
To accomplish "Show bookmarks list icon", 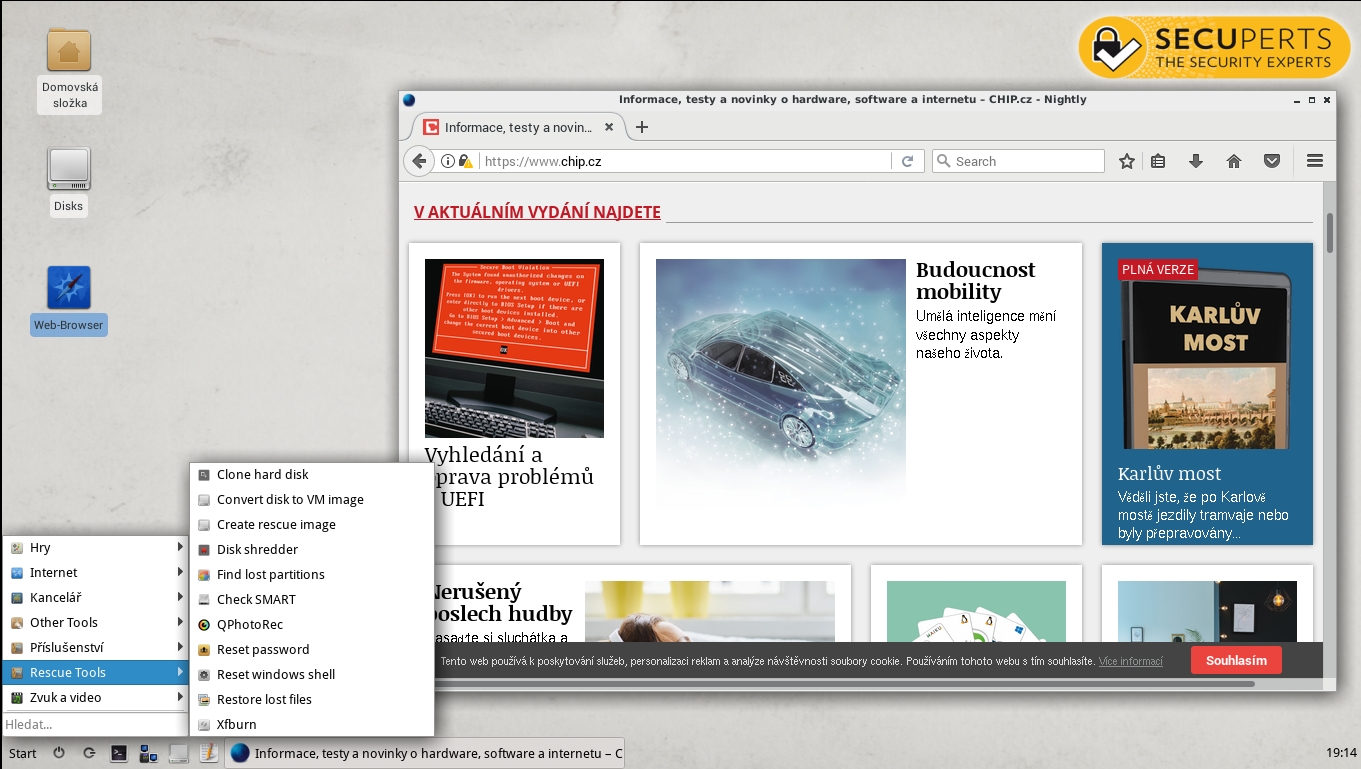I will tap(1158, 161).
